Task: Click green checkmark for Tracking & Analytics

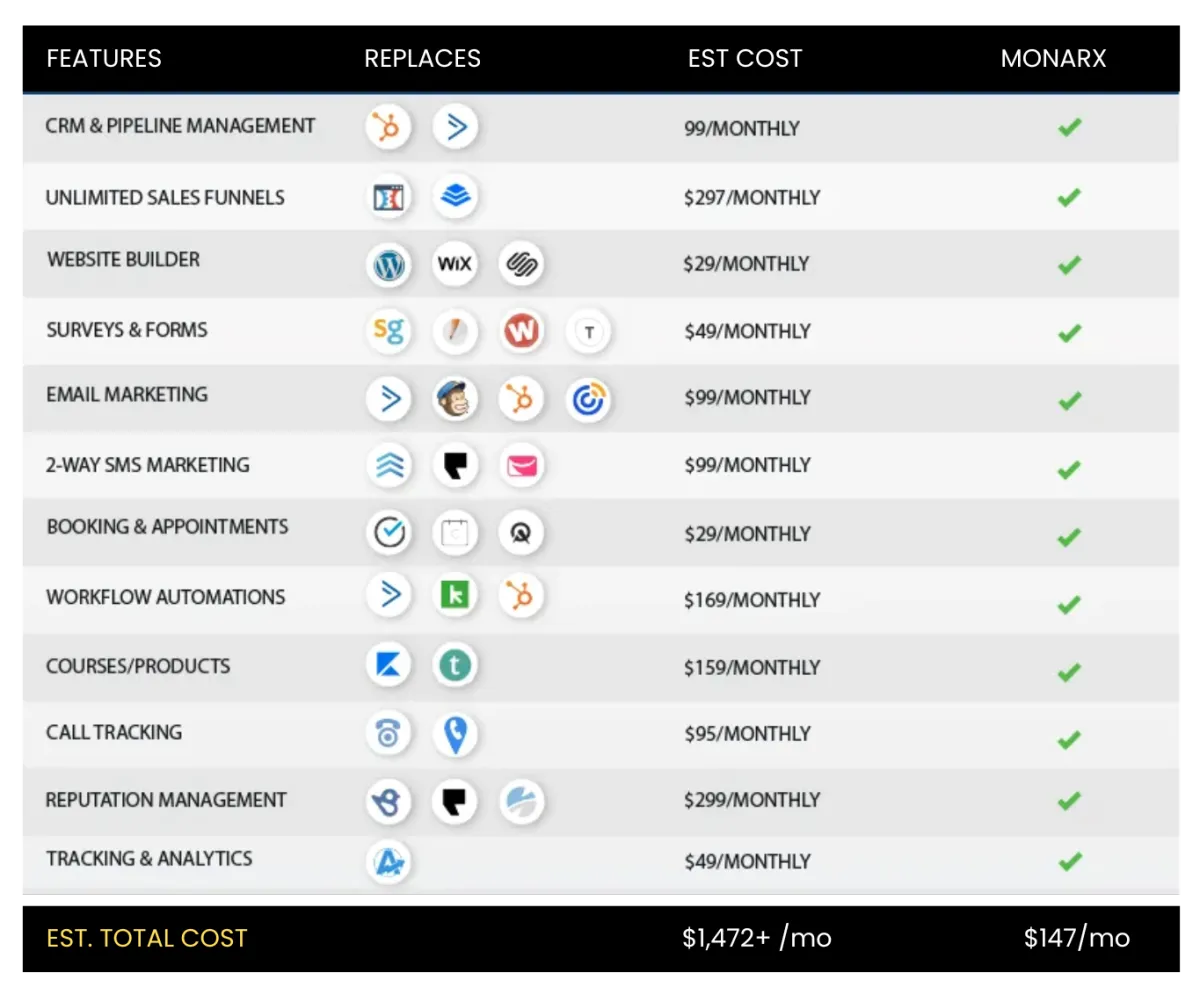Action: click(x=1069, y=861)
